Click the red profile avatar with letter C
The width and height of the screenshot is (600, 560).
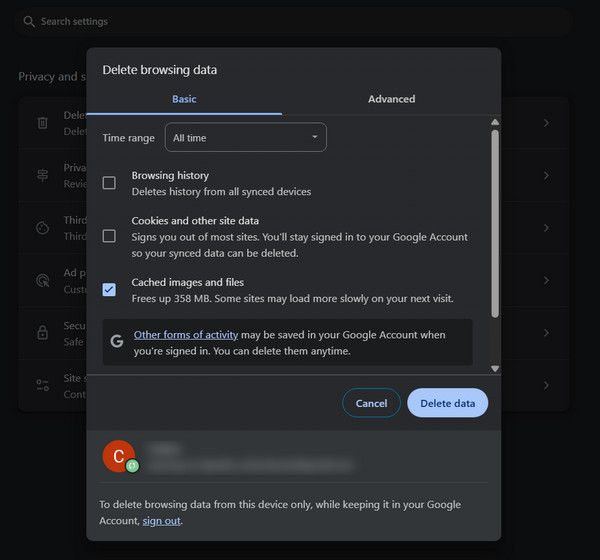(119, 457)
